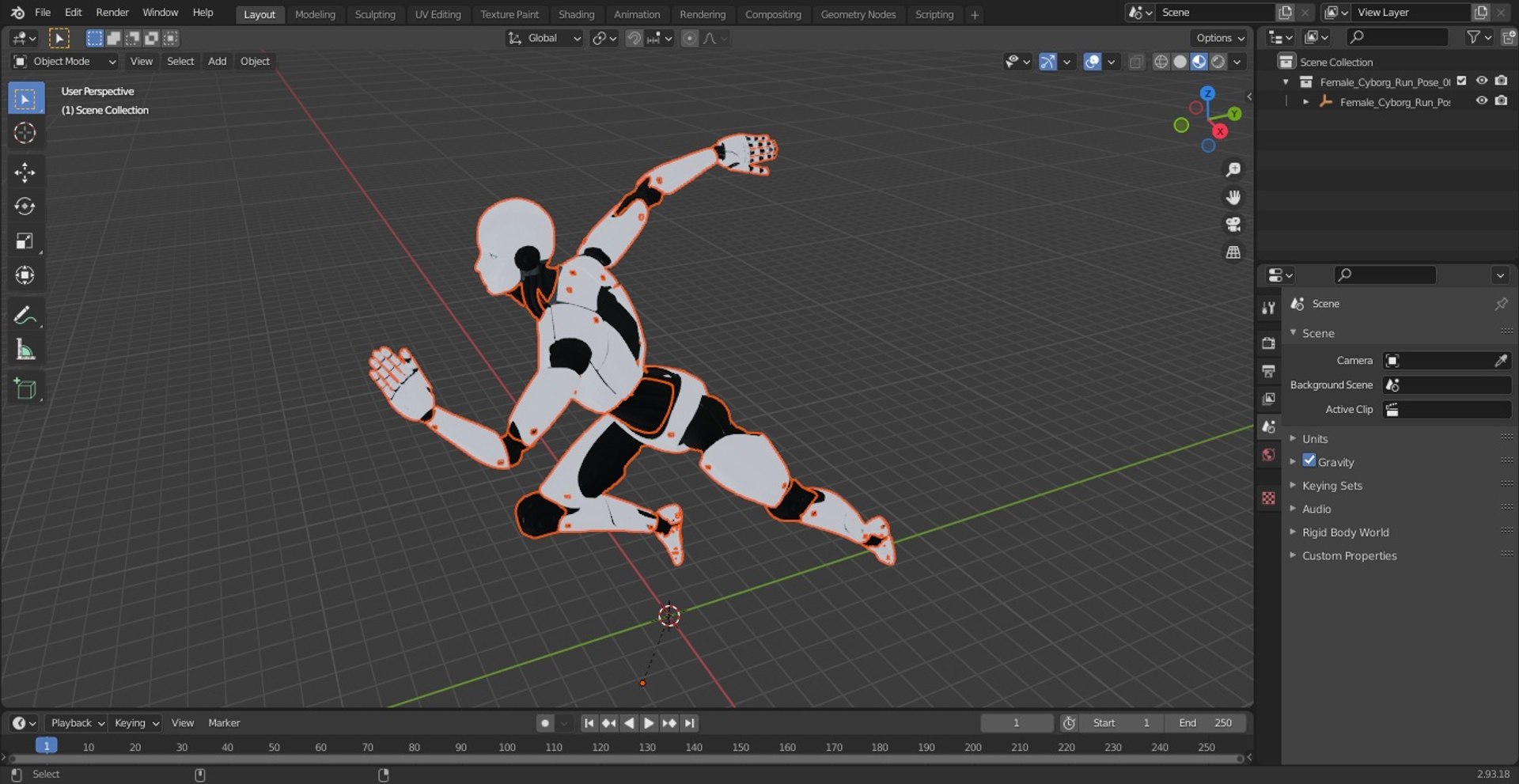Open the Tool properties tab
Viewport: 1519px width, 784px height.
point(1269,308)
